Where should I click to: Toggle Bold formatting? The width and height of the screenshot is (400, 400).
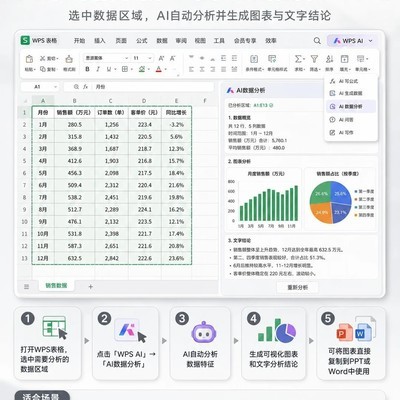[x=87, y=69]
